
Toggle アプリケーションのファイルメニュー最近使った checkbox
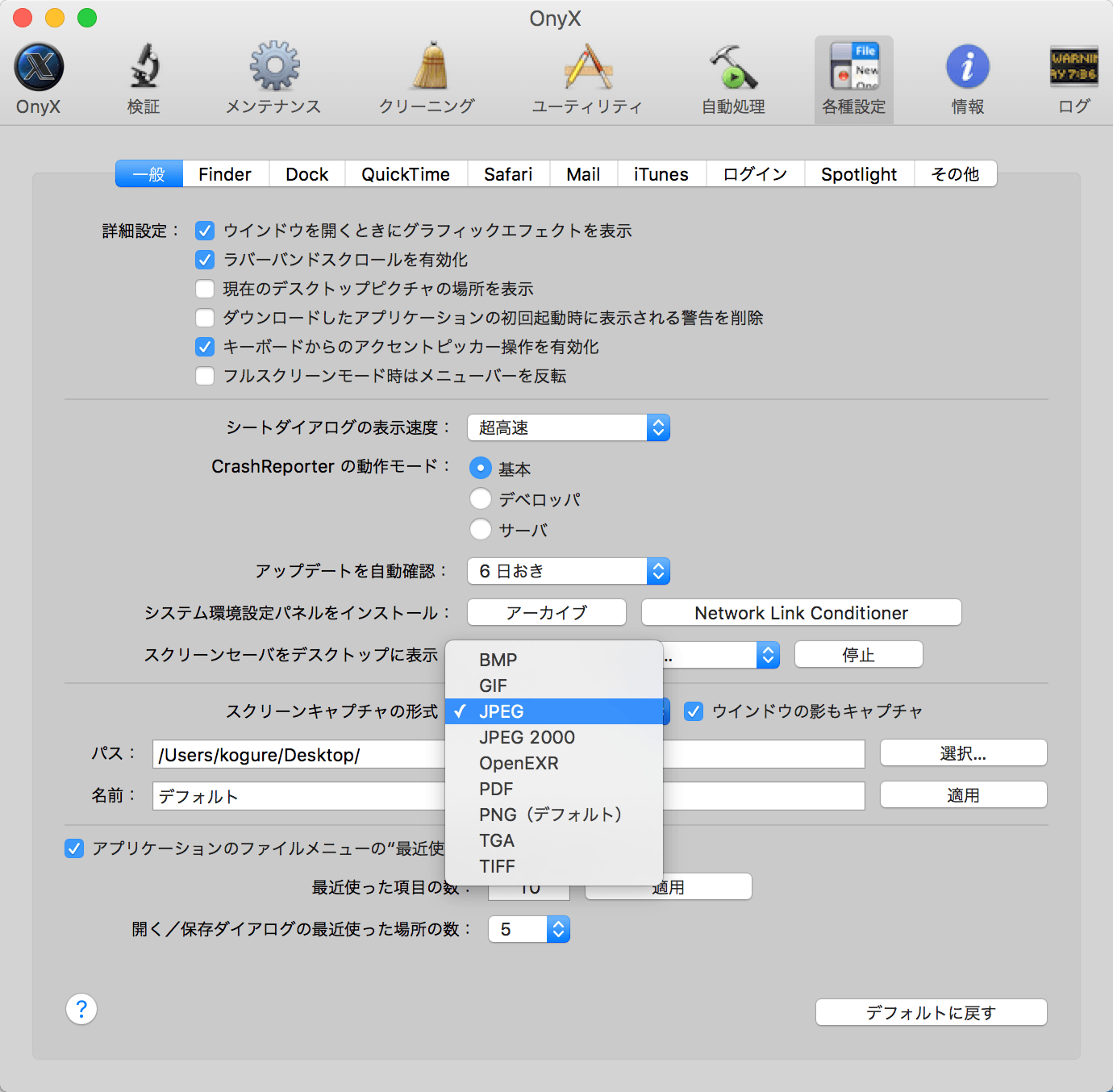tap(74, 848)
